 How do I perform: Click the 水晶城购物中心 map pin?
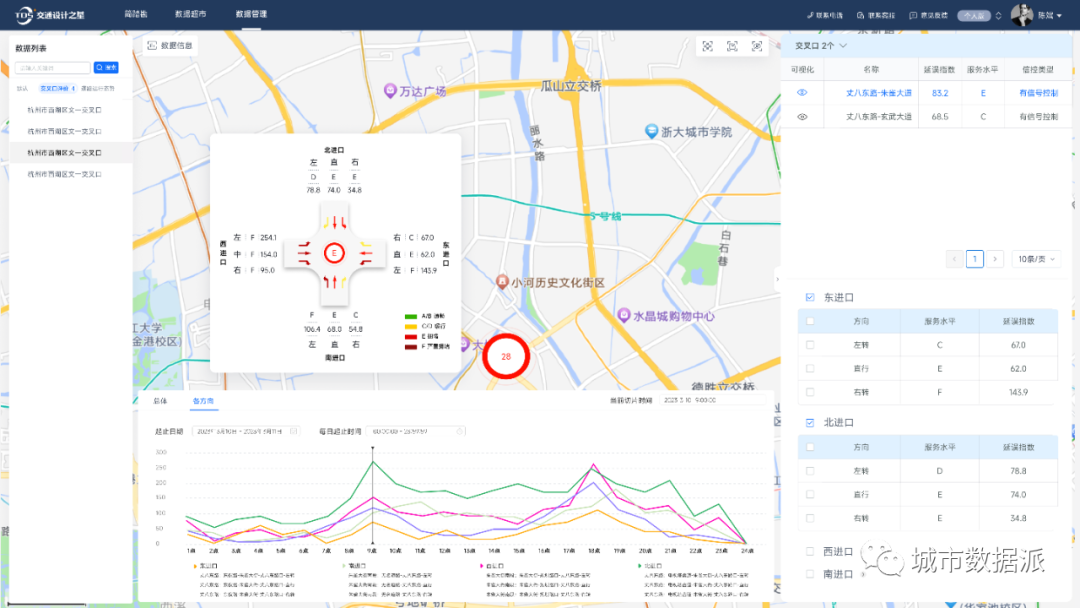623,315
